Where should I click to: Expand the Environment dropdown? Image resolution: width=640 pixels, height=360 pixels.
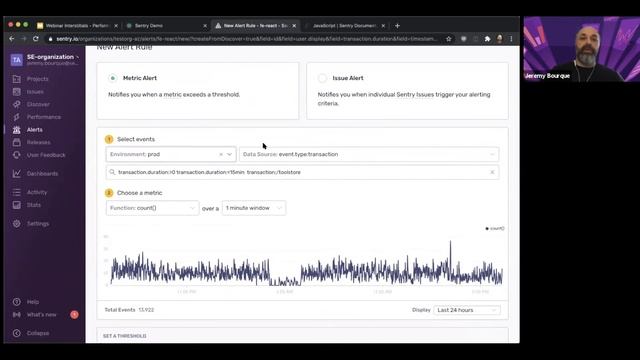229,154
